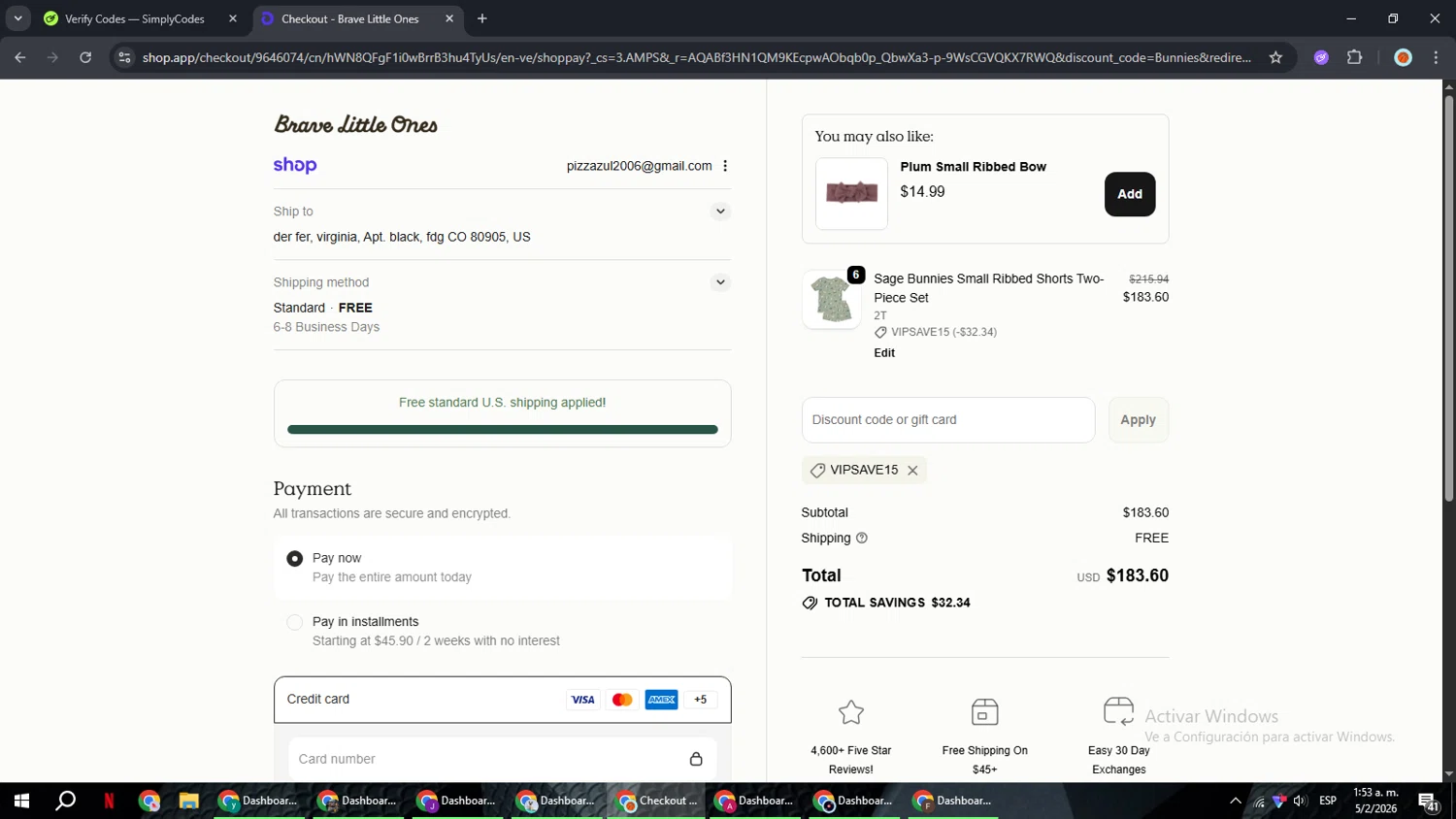Focus the Discount code or gift card field
Screen dimensions: 1456x819
pyautogui.click(x=948, y=420)
